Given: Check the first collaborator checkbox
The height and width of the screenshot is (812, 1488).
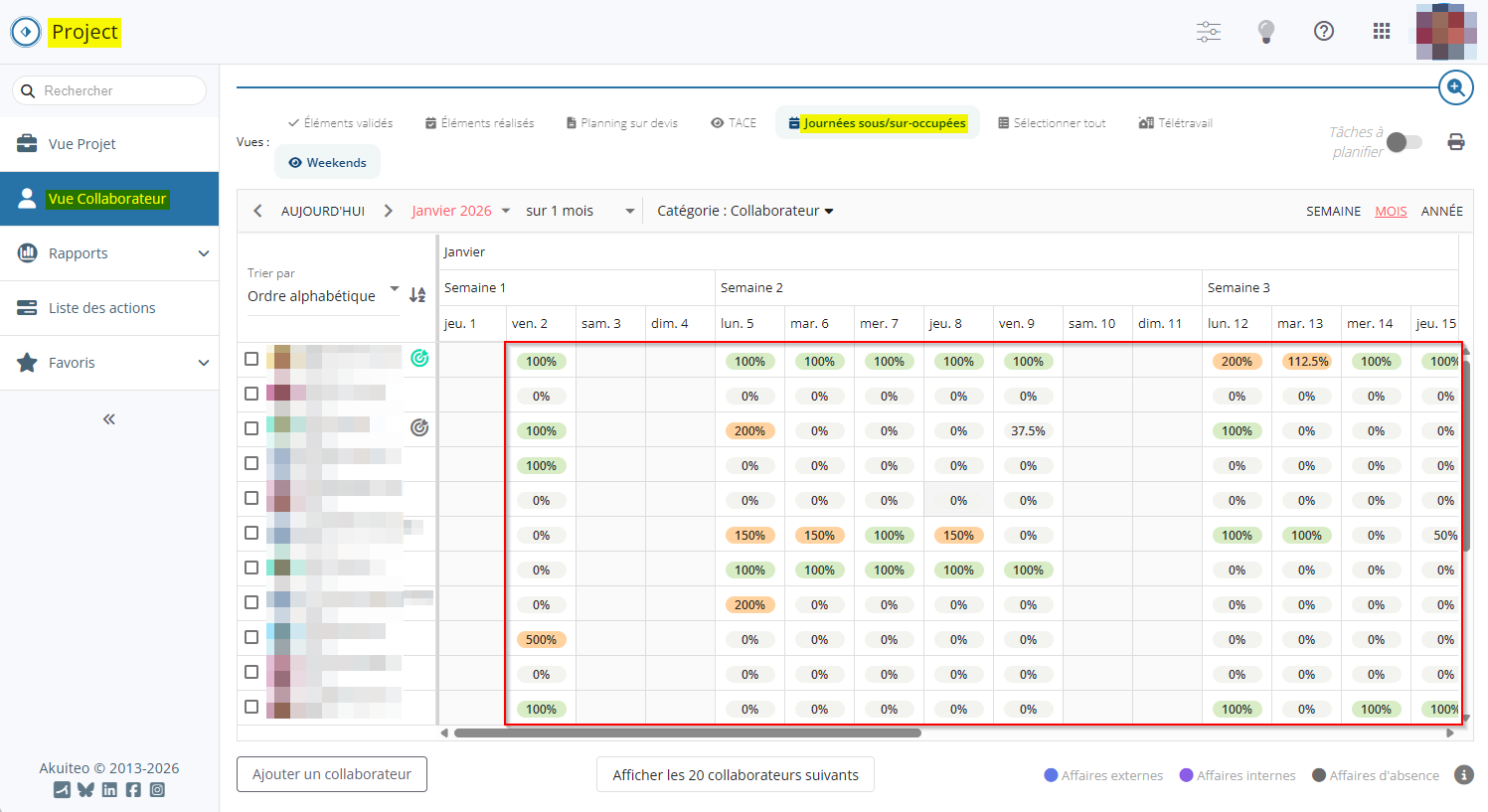Looking at the screenshot, I should pos(251,359).
